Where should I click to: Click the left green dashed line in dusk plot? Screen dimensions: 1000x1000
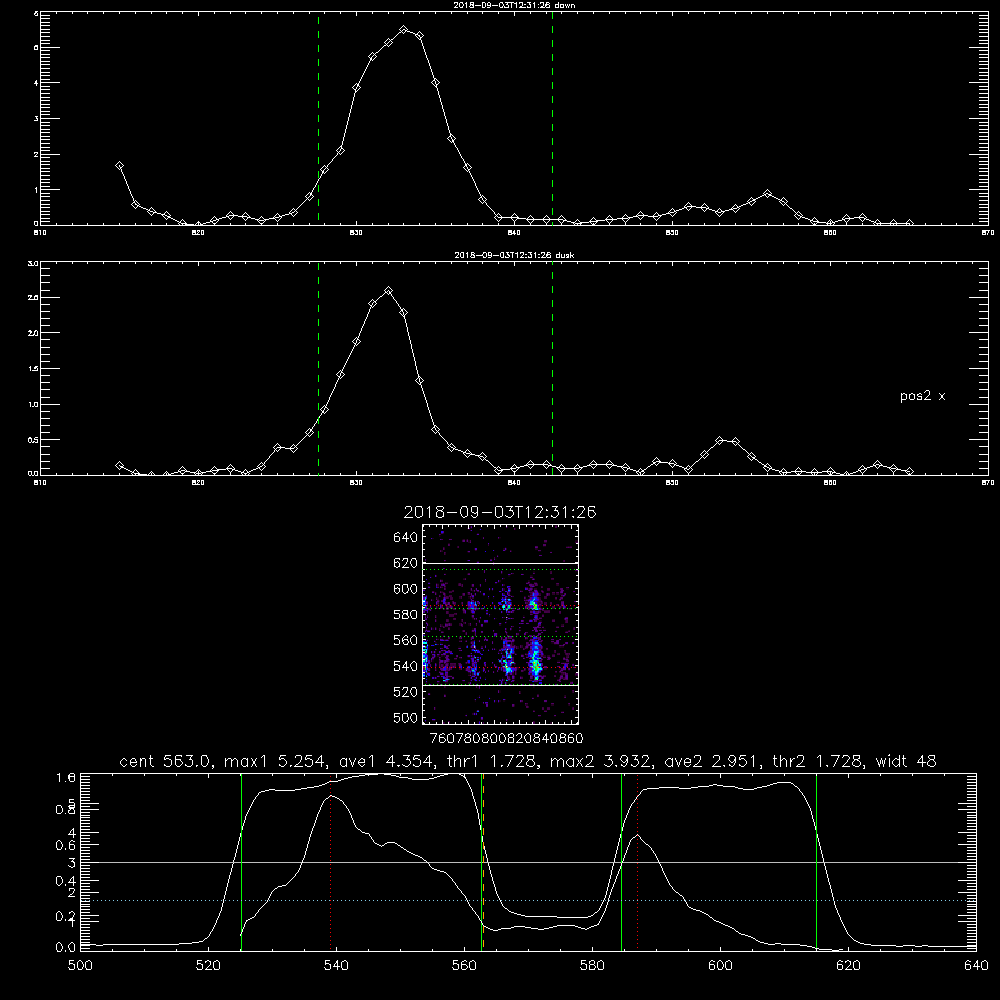click(318, 368)
